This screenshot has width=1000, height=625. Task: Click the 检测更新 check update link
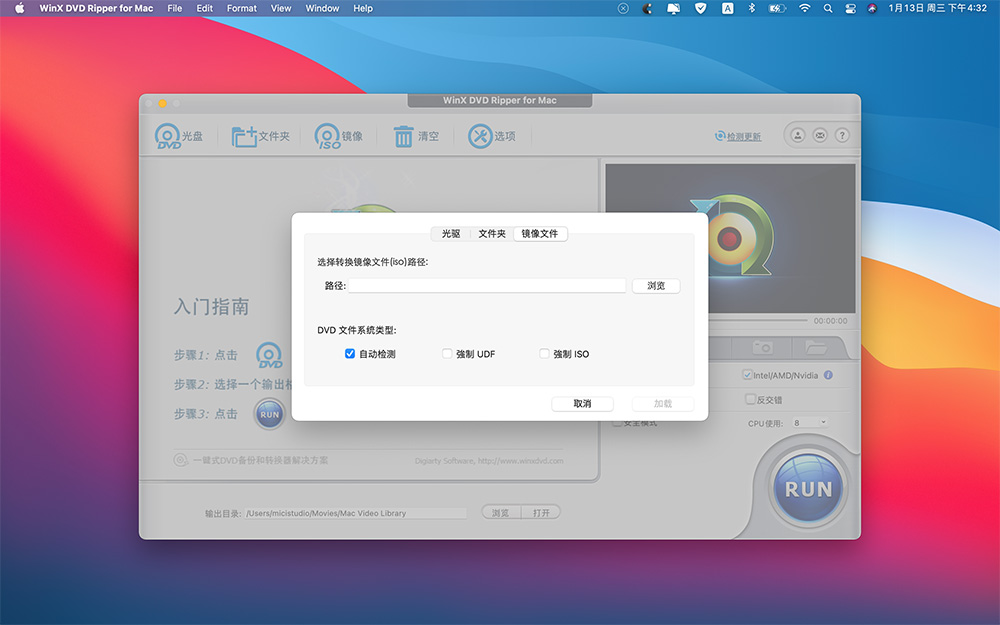coord(739,136)
